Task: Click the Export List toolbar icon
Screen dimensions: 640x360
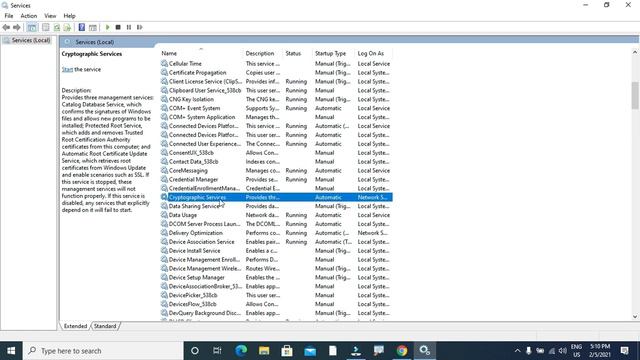Action: 67,27
